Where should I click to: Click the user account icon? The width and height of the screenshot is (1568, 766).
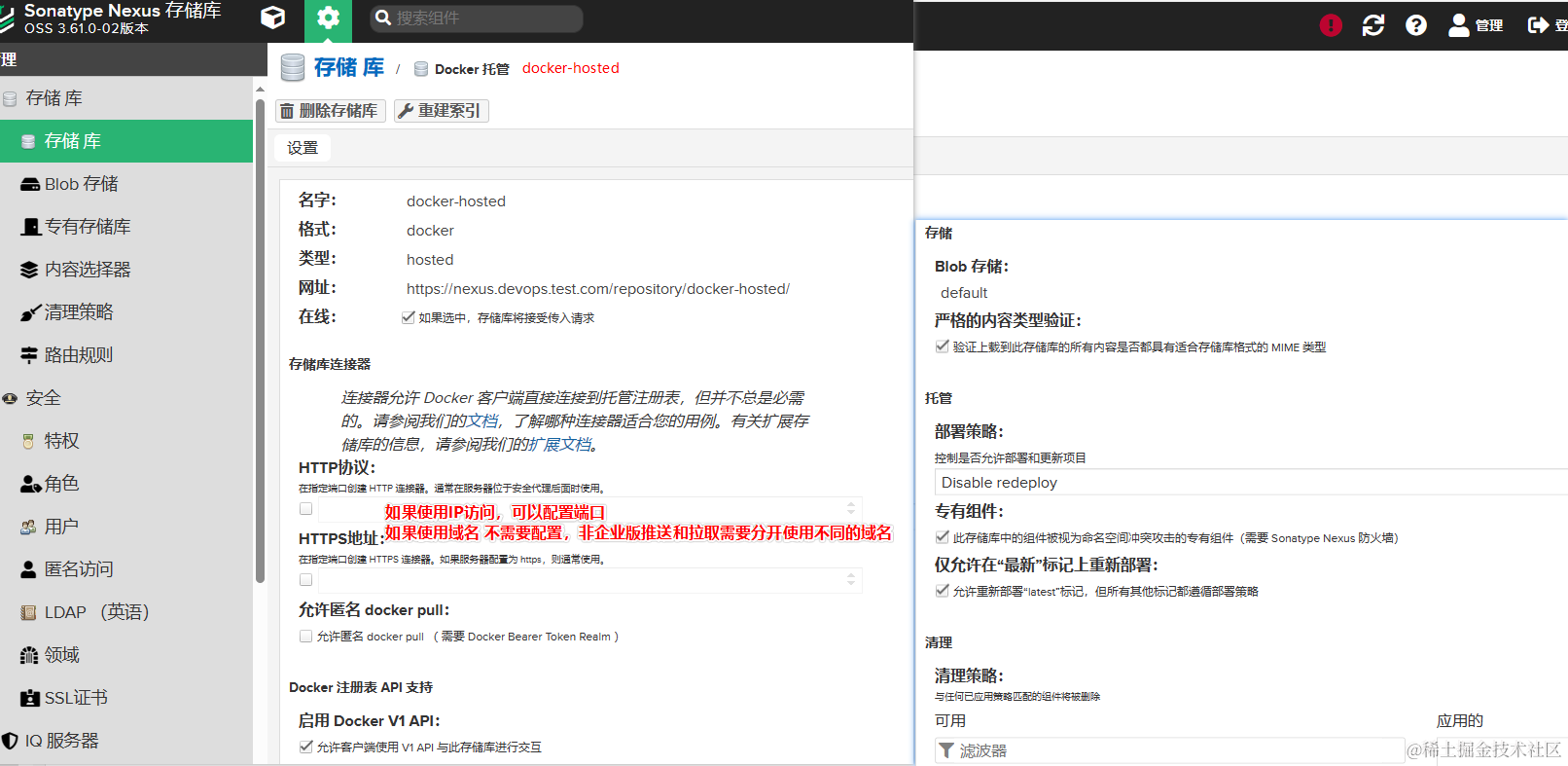coord(1458,25)
